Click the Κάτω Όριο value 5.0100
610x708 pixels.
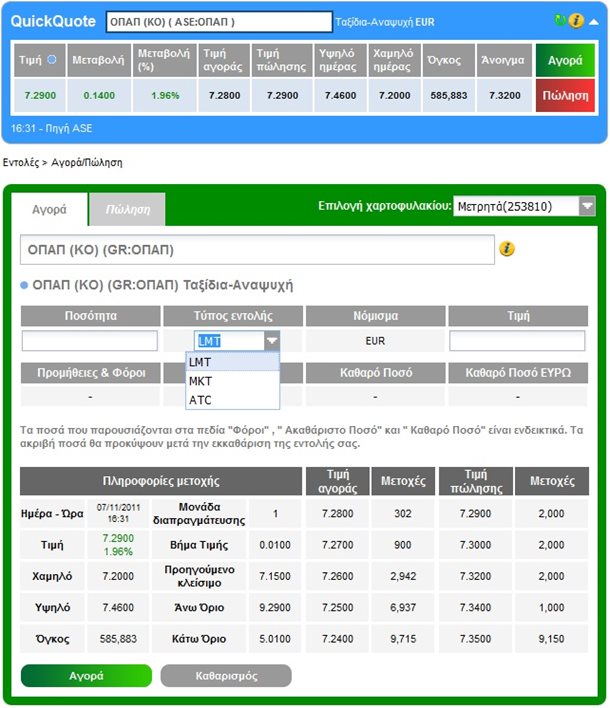(275, 639)
